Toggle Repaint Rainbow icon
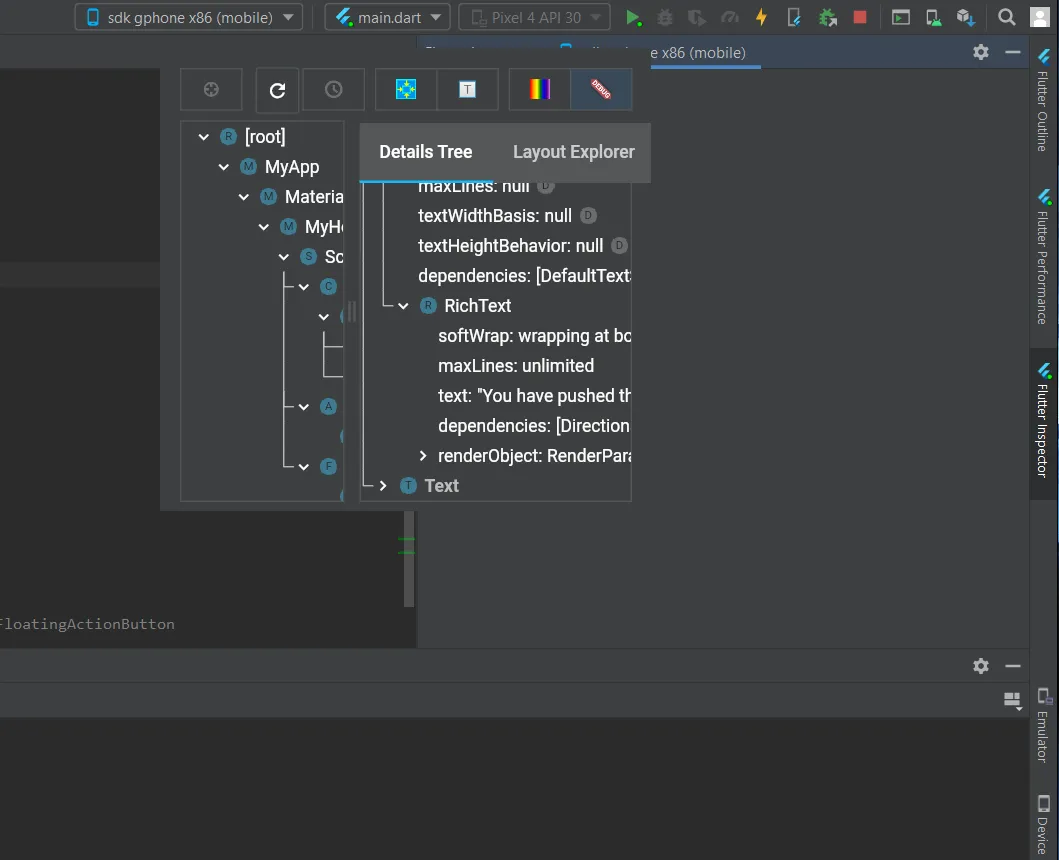 (x=540, y=90)
